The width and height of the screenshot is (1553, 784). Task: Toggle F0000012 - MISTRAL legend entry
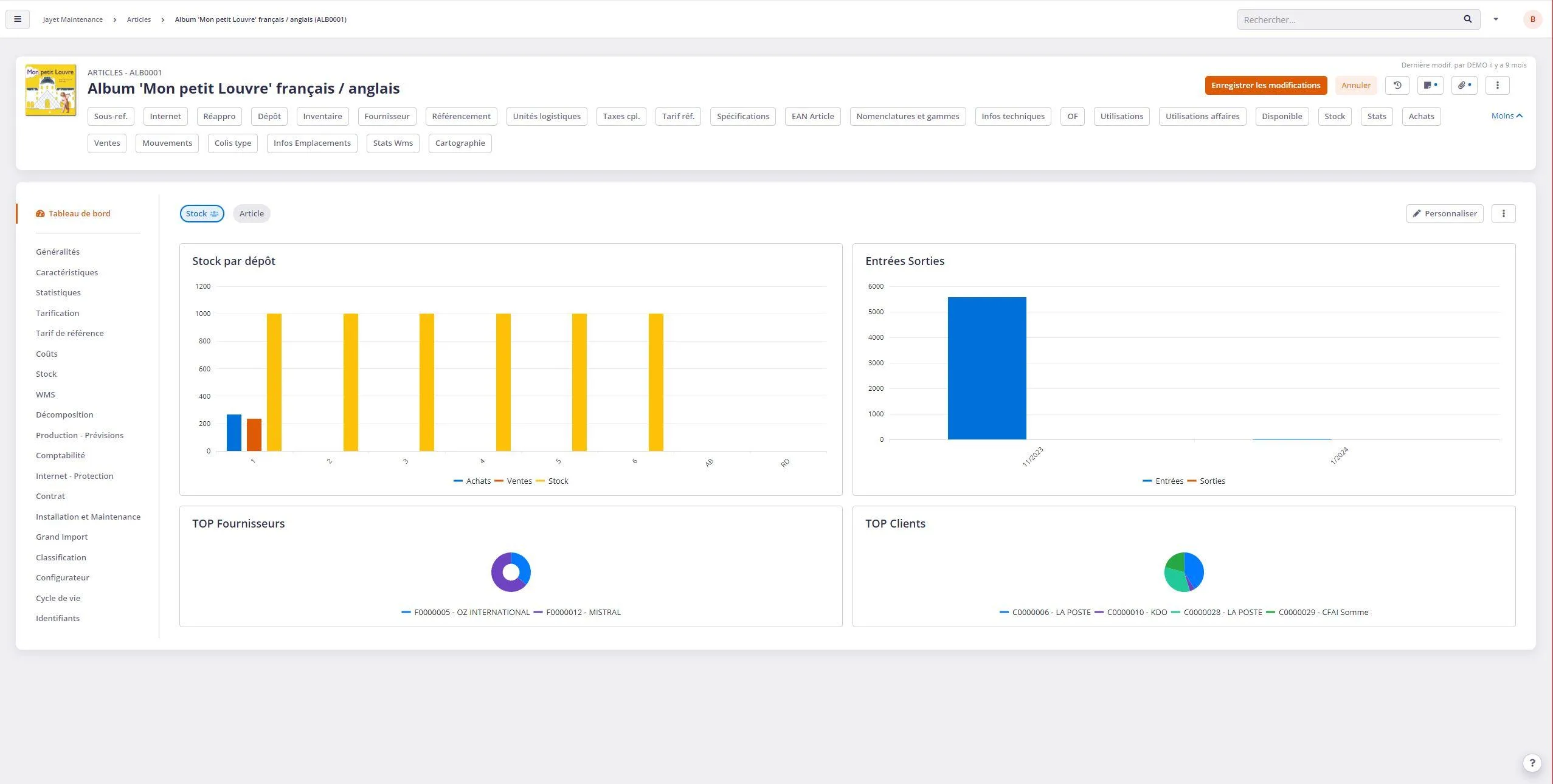point(578,612)
